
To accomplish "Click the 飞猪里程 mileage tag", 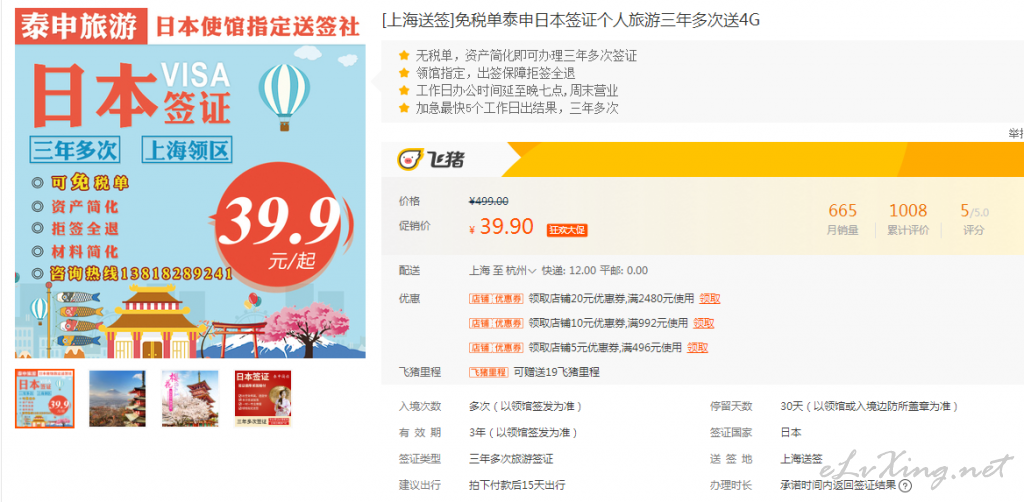I will click(x=488, y=373).
